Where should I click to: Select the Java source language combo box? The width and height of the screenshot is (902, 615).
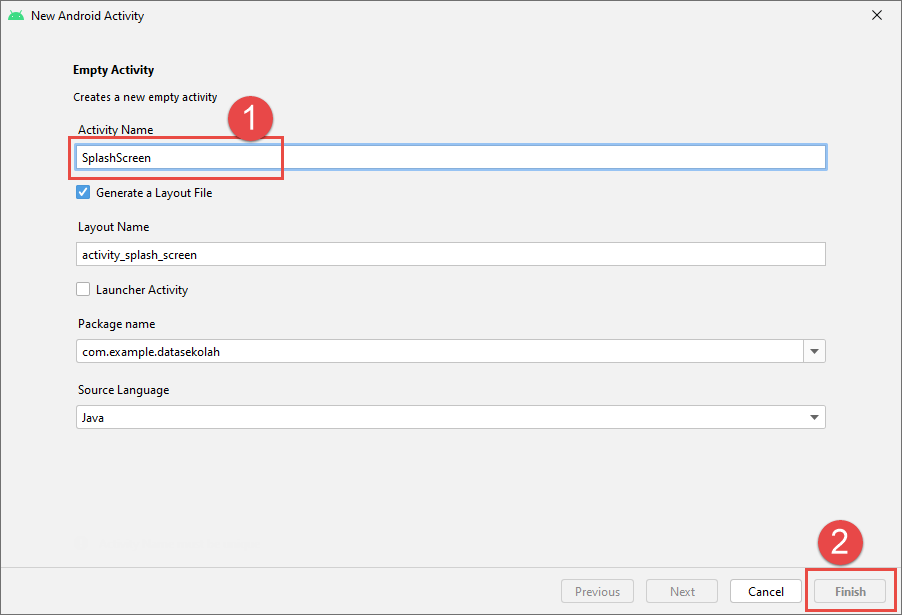[440, 418]
